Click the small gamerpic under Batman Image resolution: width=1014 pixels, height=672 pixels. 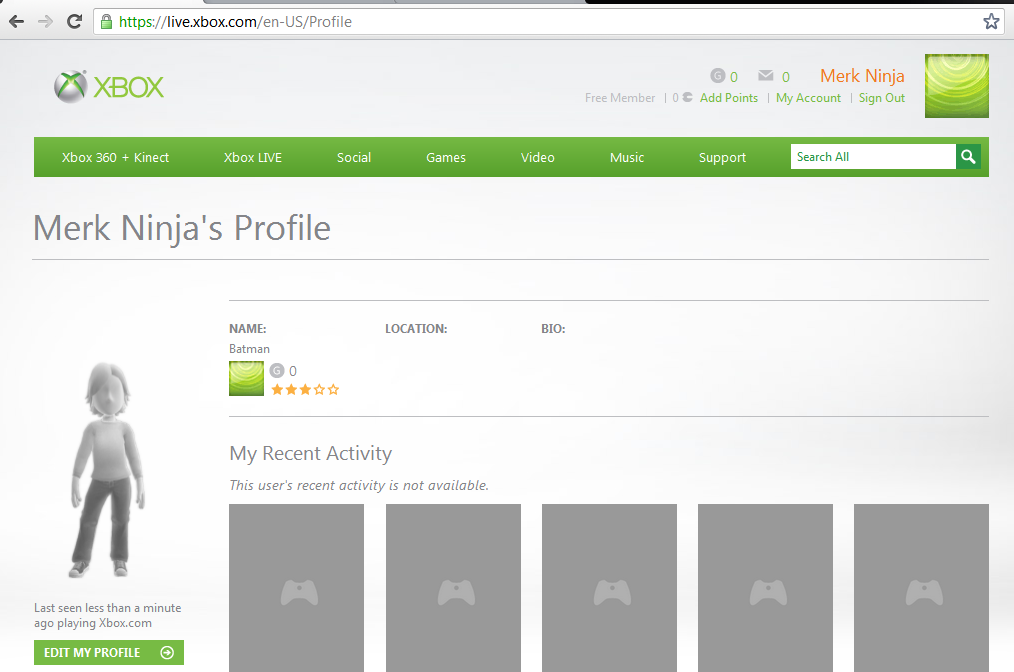point(246,378)
